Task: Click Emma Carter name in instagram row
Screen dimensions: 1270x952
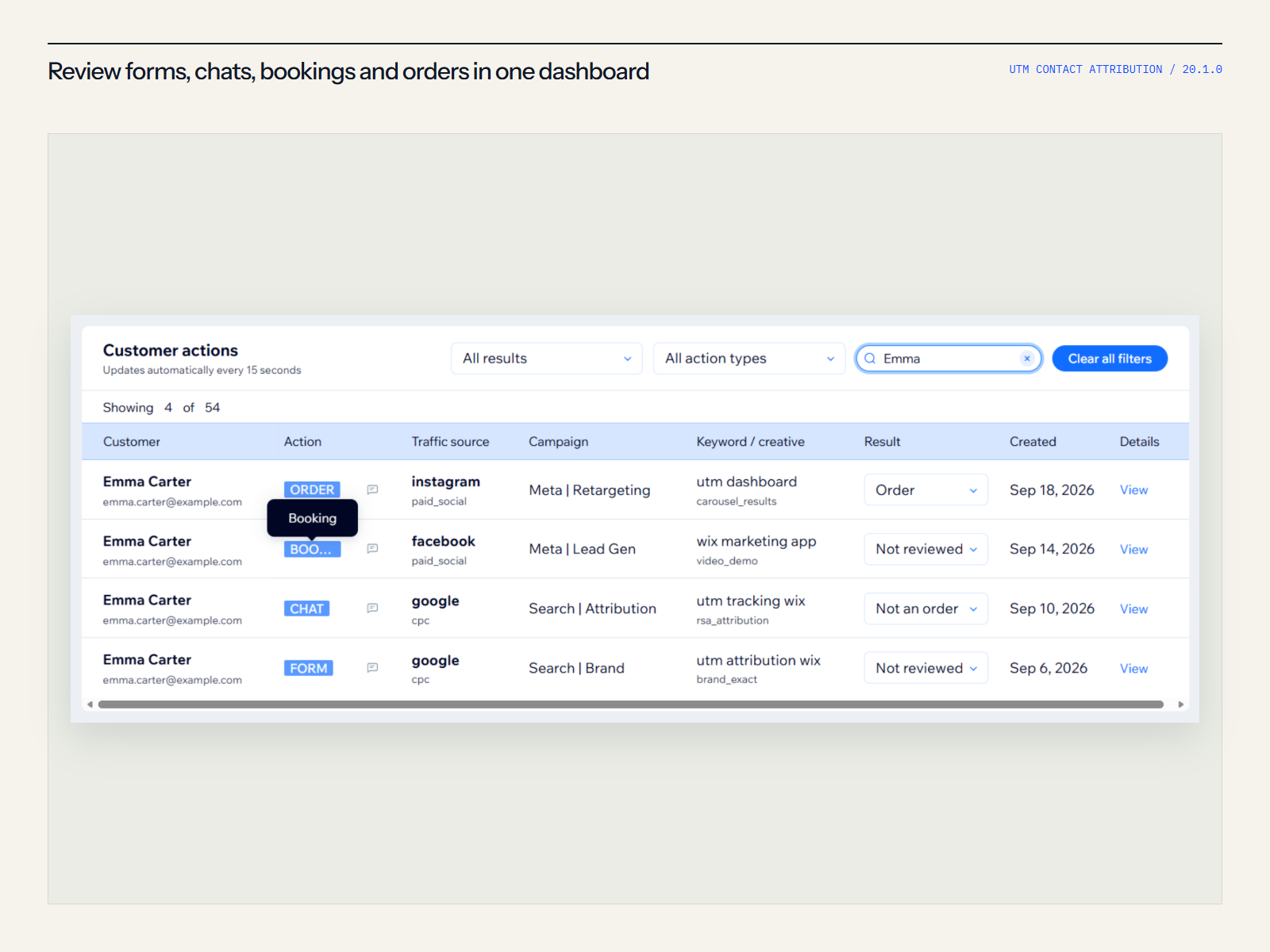Action: coord(147,482)
